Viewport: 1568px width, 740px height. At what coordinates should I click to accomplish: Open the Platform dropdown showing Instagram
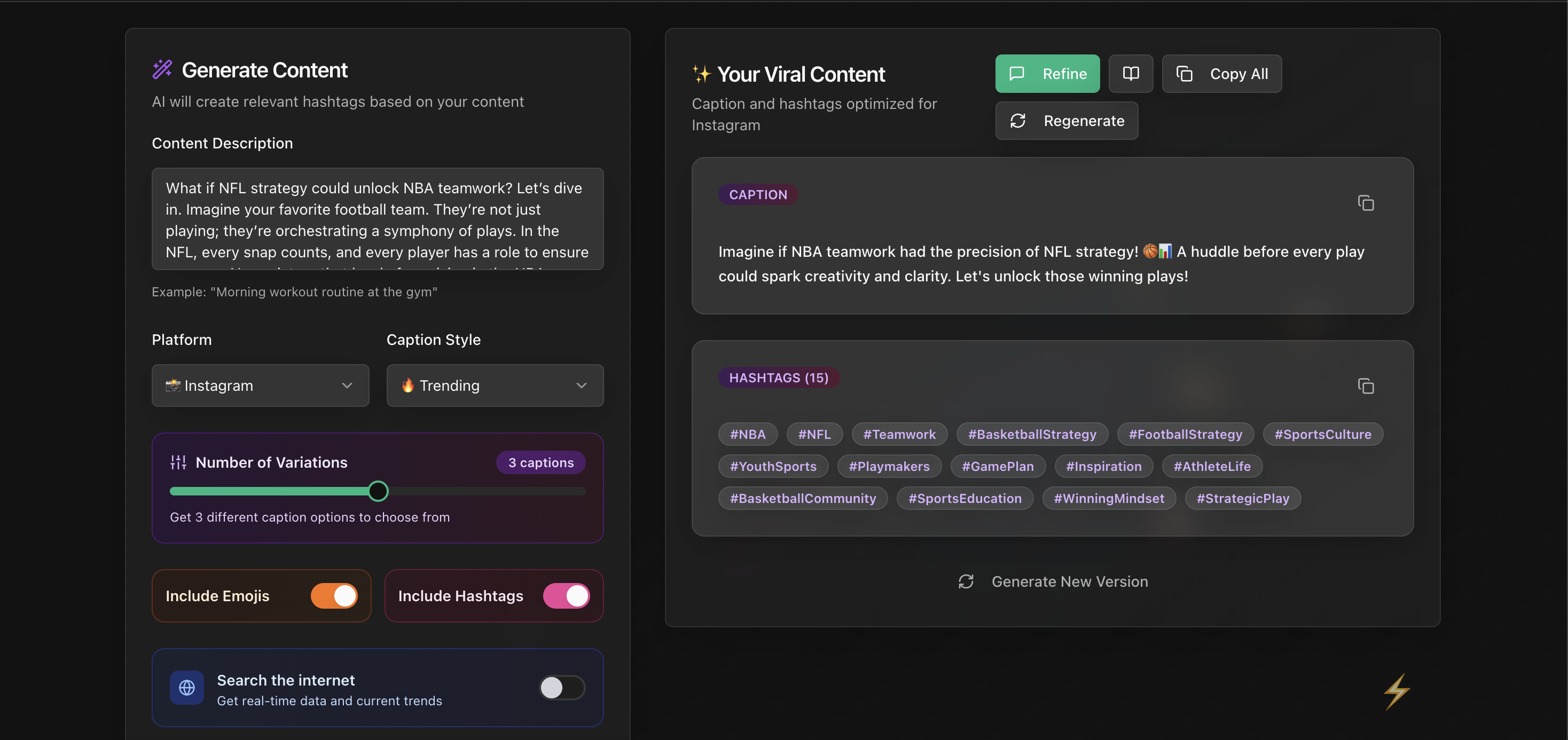(x=260, y=385)
